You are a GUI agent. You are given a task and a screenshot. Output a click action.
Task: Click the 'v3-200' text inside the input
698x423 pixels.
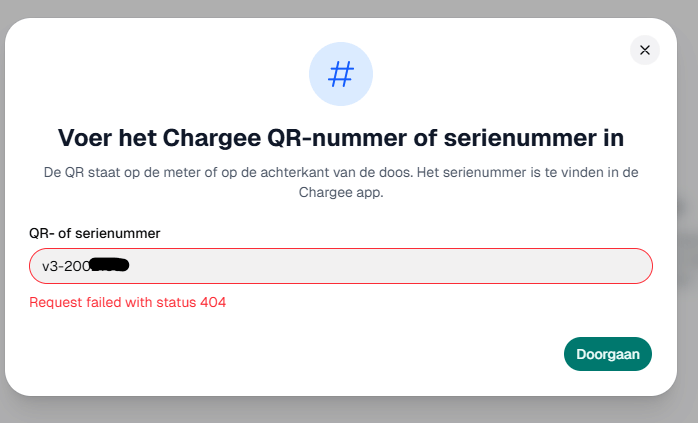pyautogui.click(x=66, y=266)
